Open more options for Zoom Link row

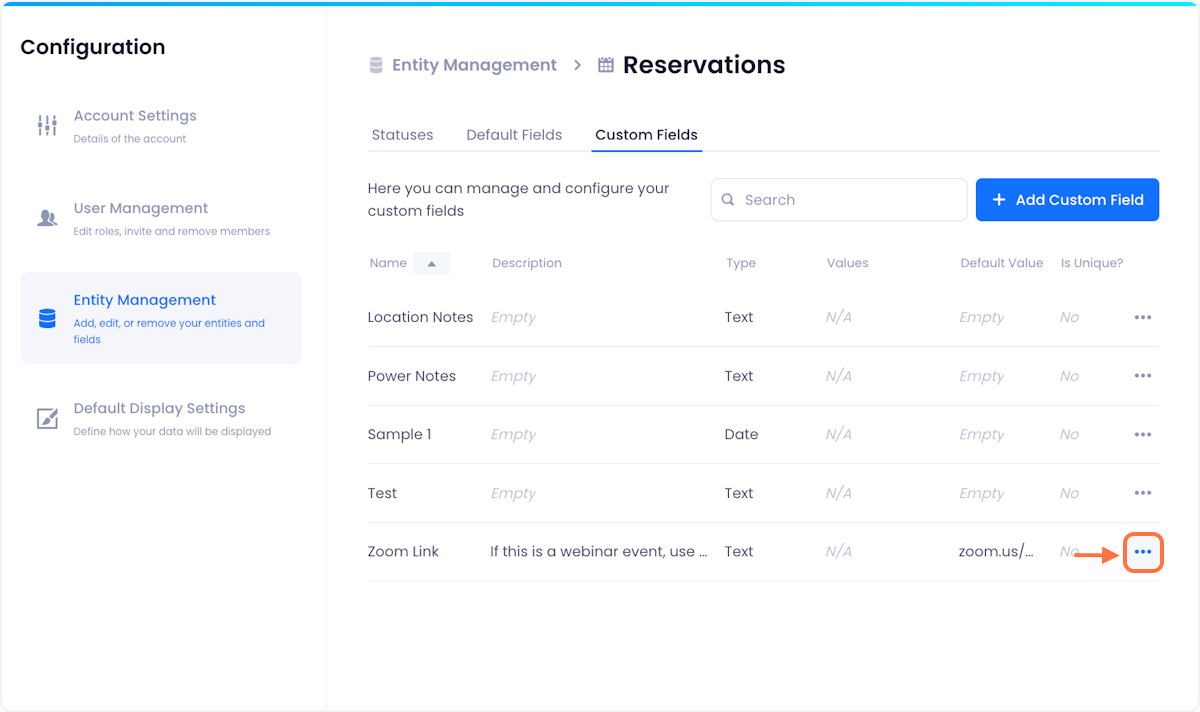(x=1143, y=552)
